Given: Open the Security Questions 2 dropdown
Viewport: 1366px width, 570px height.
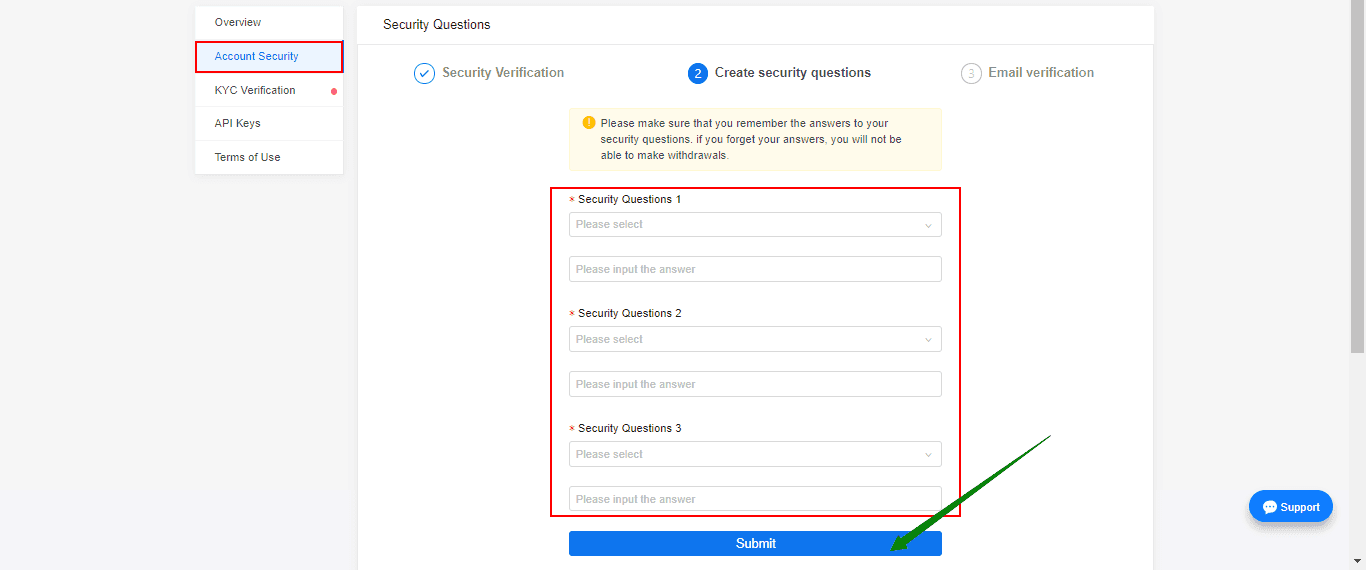Looking at the screenshot, I should tap(755, 340).
